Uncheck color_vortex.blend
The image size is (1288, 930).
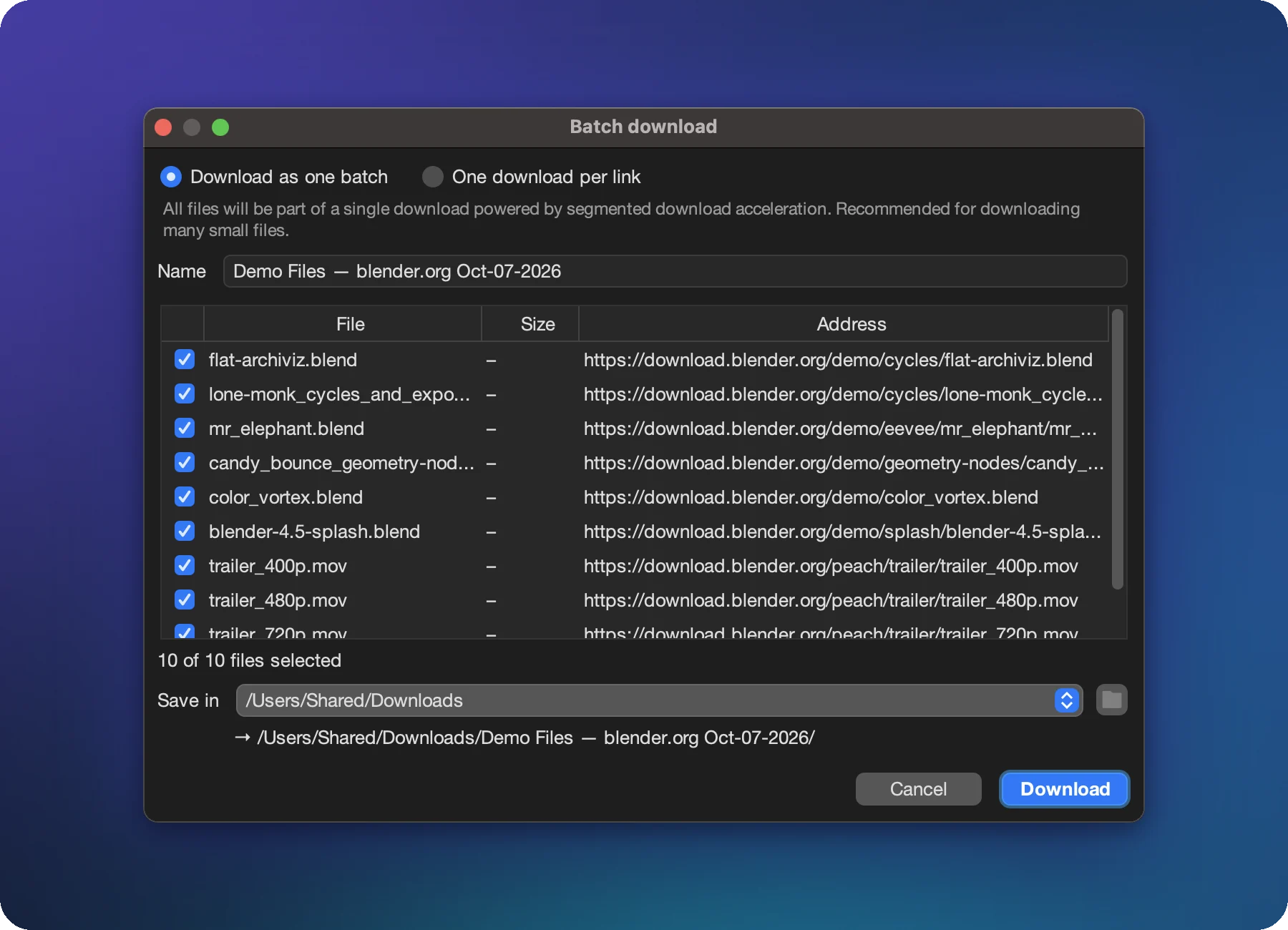coord(185,496)
